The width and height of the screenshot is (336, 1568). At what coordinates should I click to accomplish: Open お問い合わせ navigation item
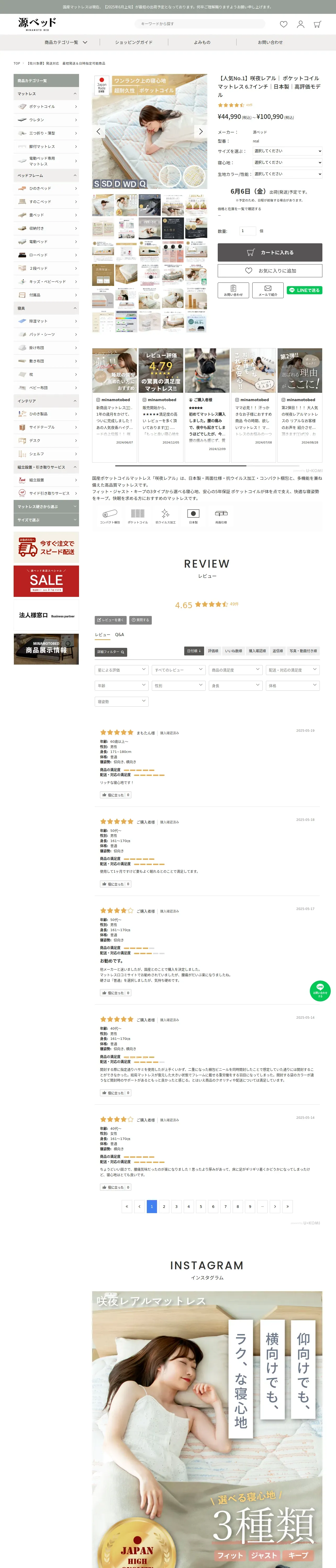pos(270,43)
